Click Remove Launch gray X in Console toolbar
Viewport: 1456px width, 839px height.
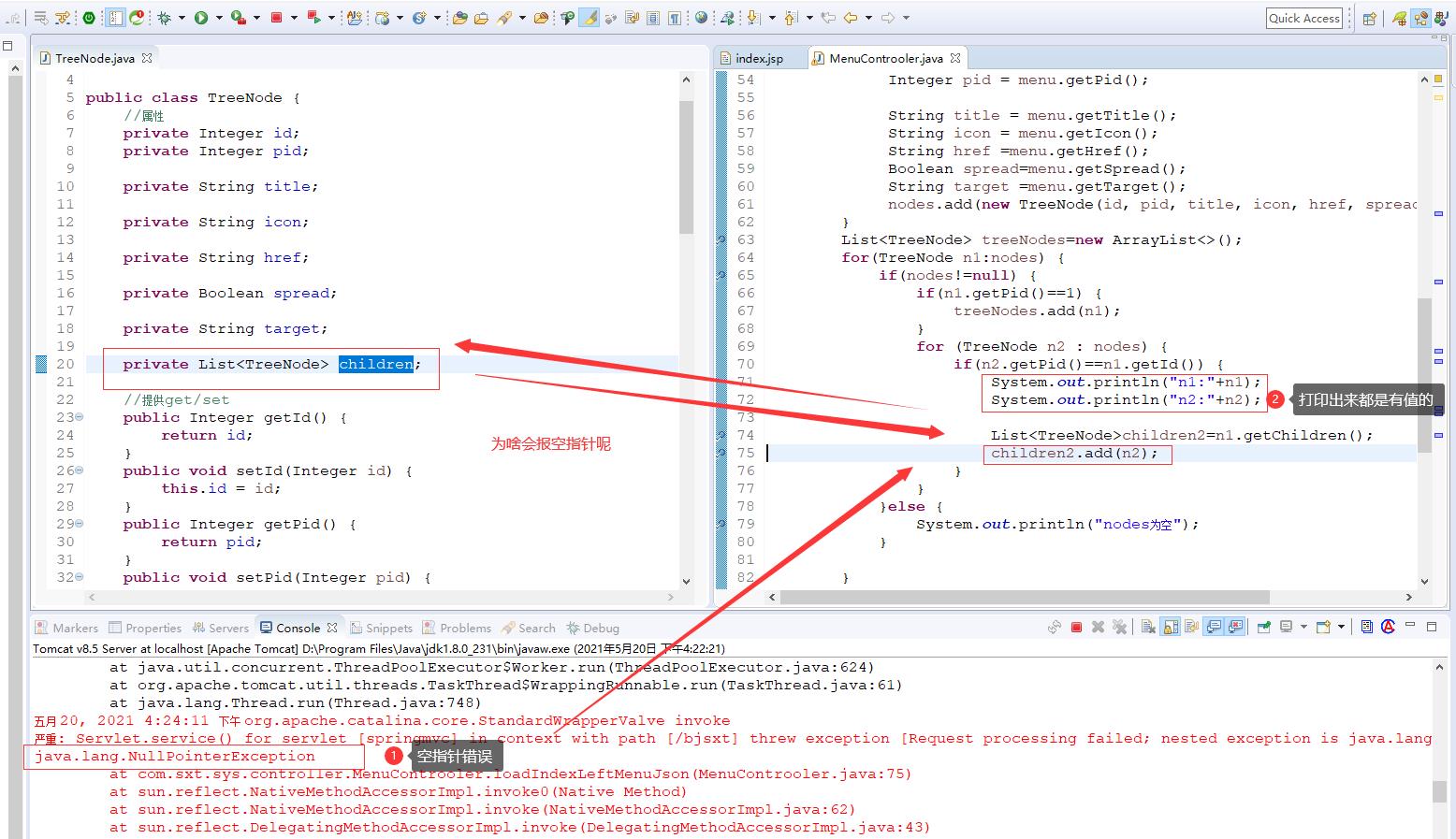click(1098, 627)
